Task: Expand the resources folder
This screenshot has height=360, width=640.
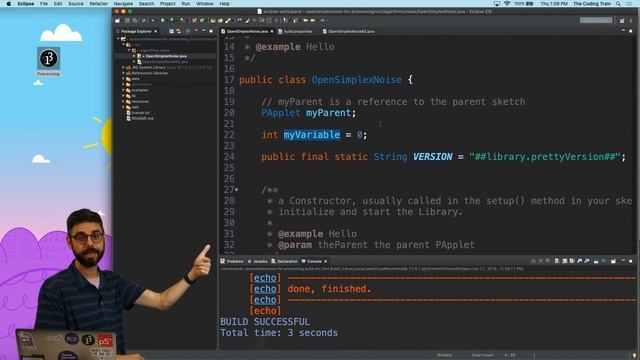Action: click(x=123, y=101)
